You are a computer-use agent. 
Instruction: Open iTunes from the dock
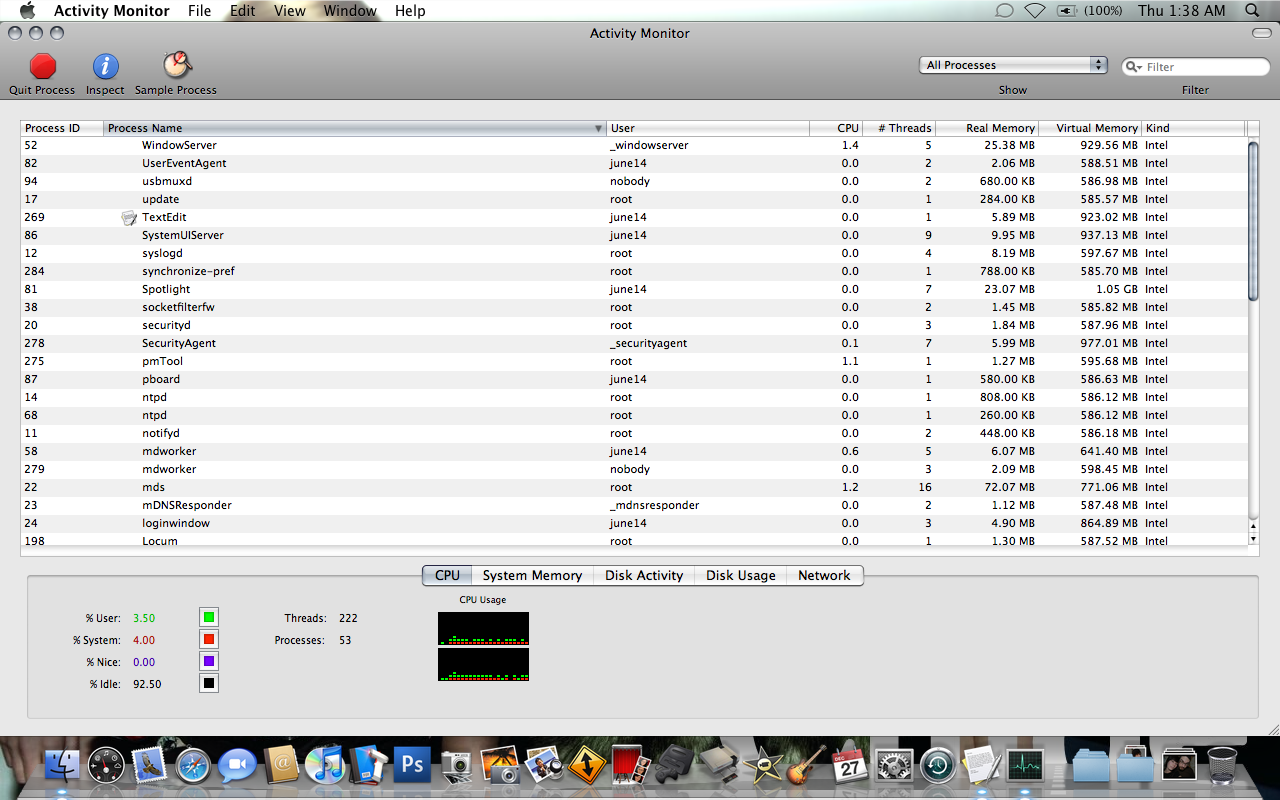324,765
